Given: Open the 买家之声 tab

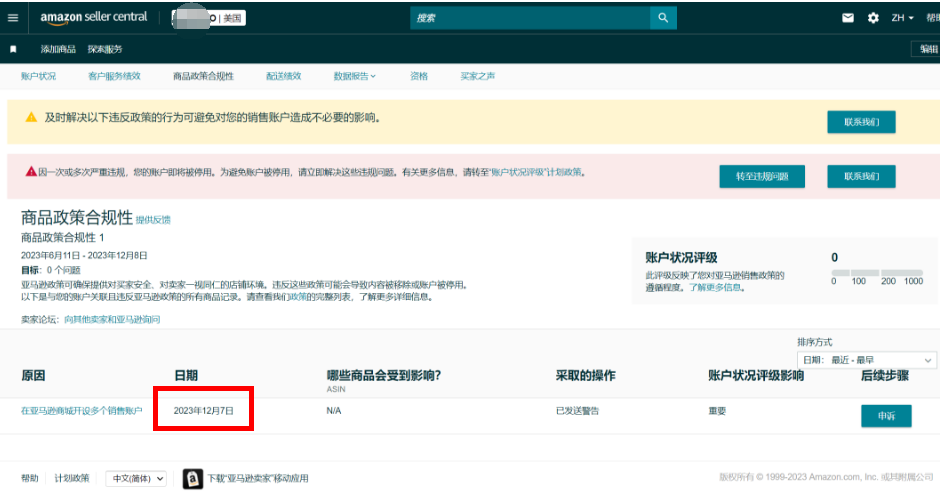Looking at the screenshot, I should pos(478,76).
